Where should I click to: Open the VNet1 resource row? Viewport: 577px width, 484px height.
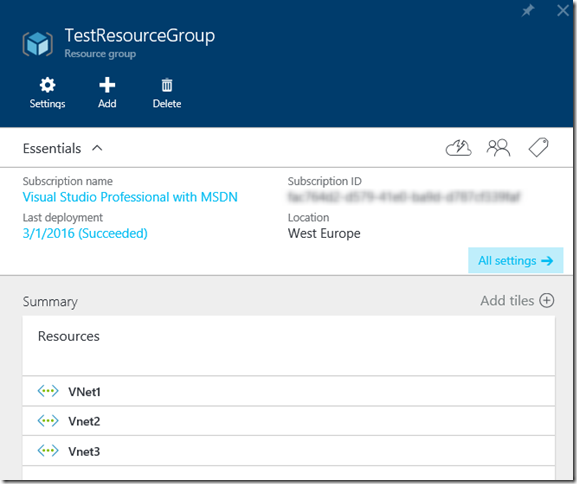[288, 391]
